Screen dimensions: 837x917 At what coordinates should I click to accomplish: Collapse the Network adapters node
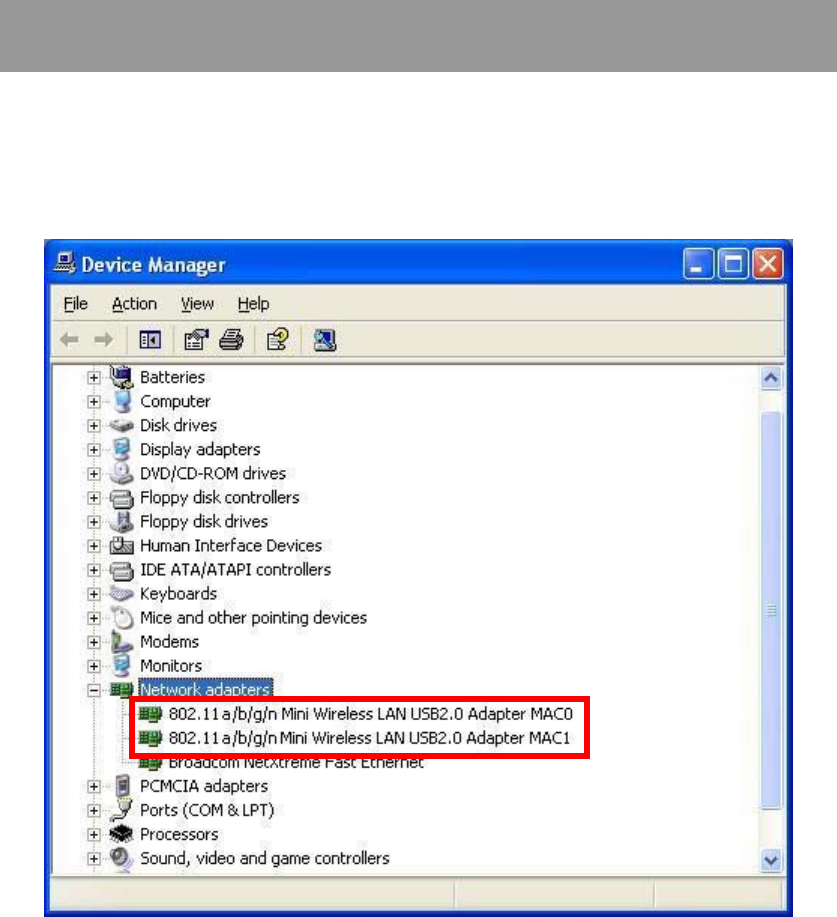(94, 690)
